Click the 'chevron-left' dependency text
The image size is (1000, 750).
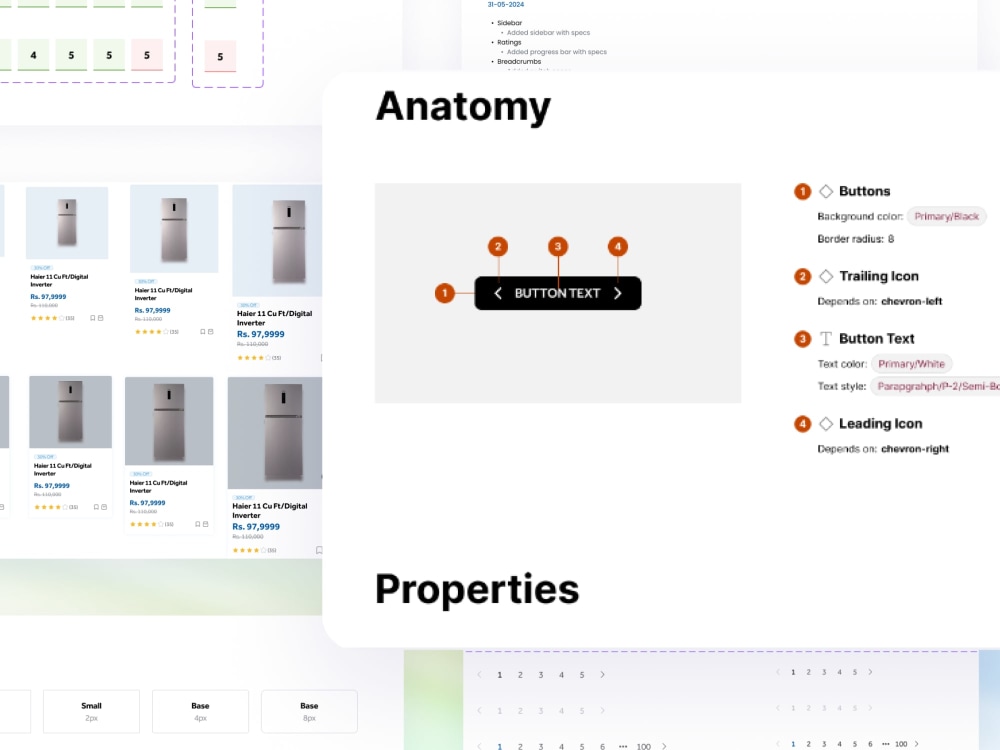tap(911, 301)
